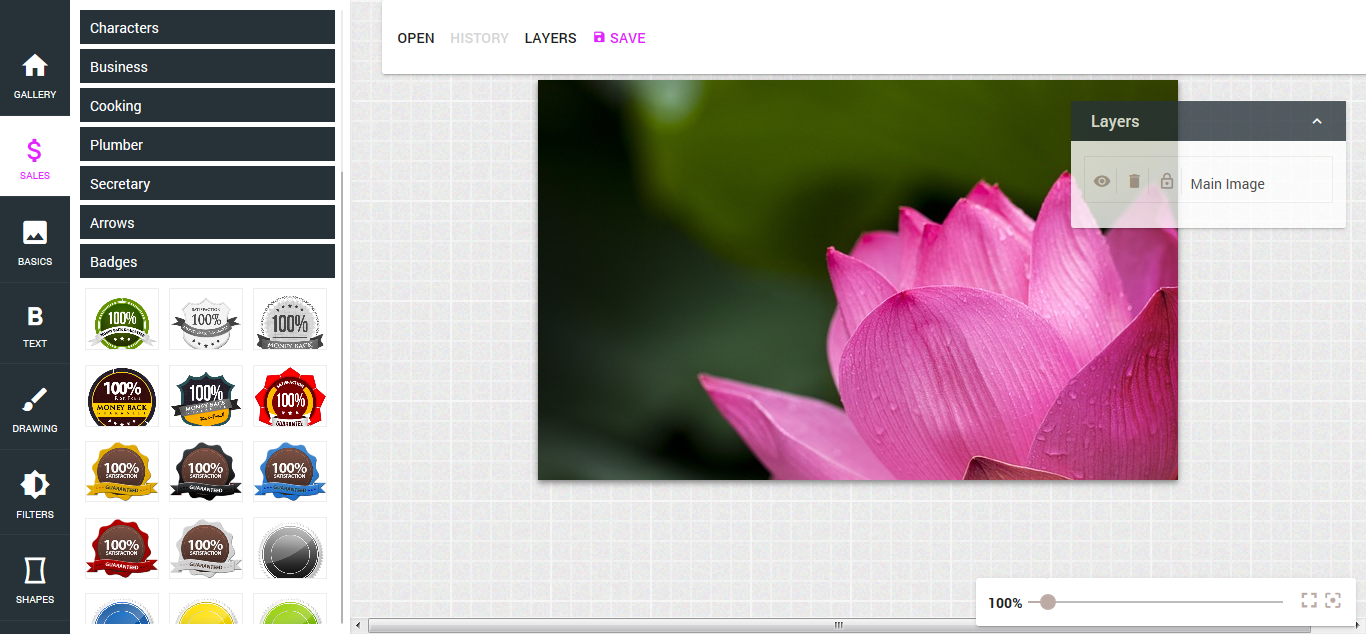Viewport: 1366px width, 634px height.
Task: Select the blank green round badge
Action: [x=290, y=609]
